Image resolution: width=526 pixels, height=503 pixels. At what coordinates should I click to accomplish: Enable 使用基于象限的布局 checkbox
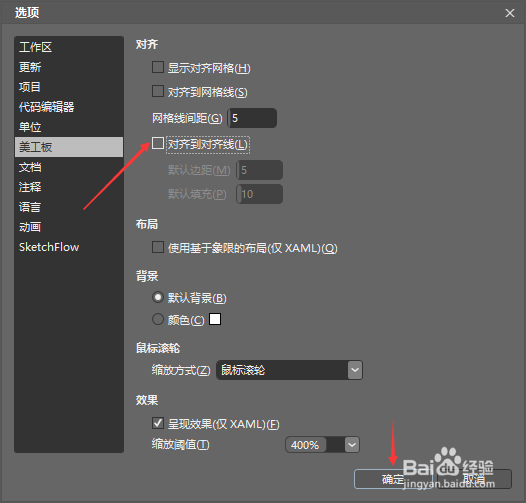(158, 247)
